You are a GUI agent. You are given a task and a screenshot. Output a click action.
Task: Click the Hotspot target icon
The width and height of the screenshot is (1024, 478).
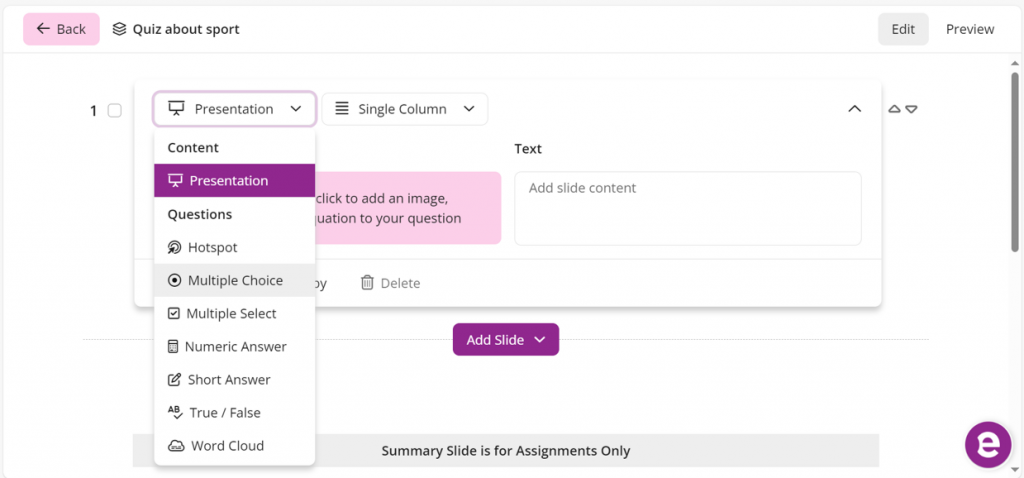coord(175,247)
